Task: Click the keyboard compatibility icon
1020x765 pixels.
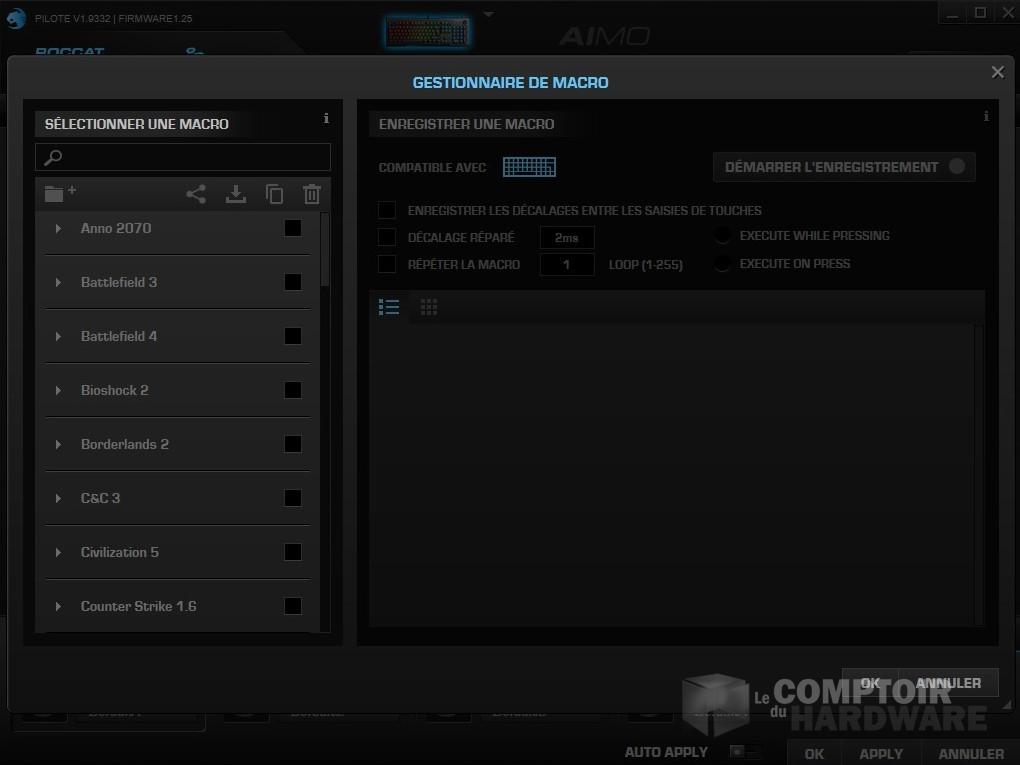Action: point(529,166)
